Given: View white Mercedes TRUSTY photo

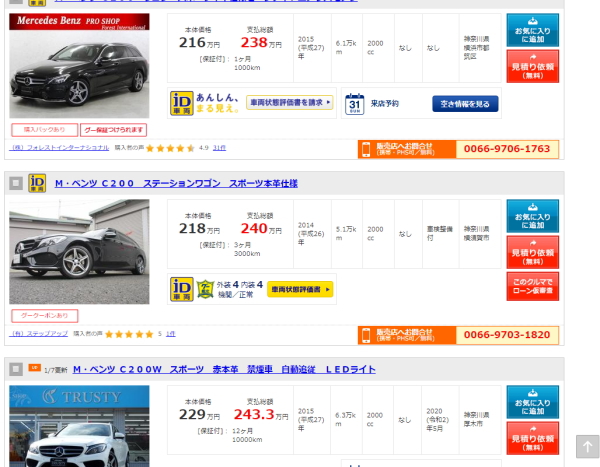Looking at the screenshot, I should (79, 426).
